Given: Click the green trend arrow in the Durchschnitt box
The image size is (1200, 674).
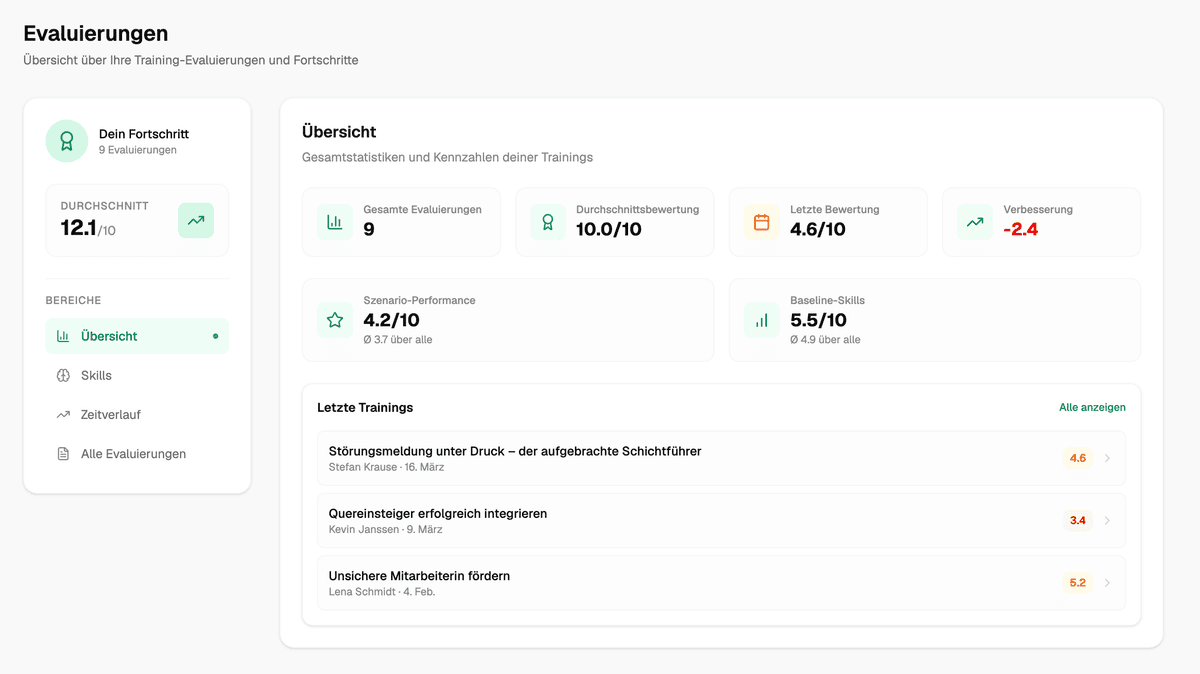Looking at the screenshot, I should (x=196, y=219).
